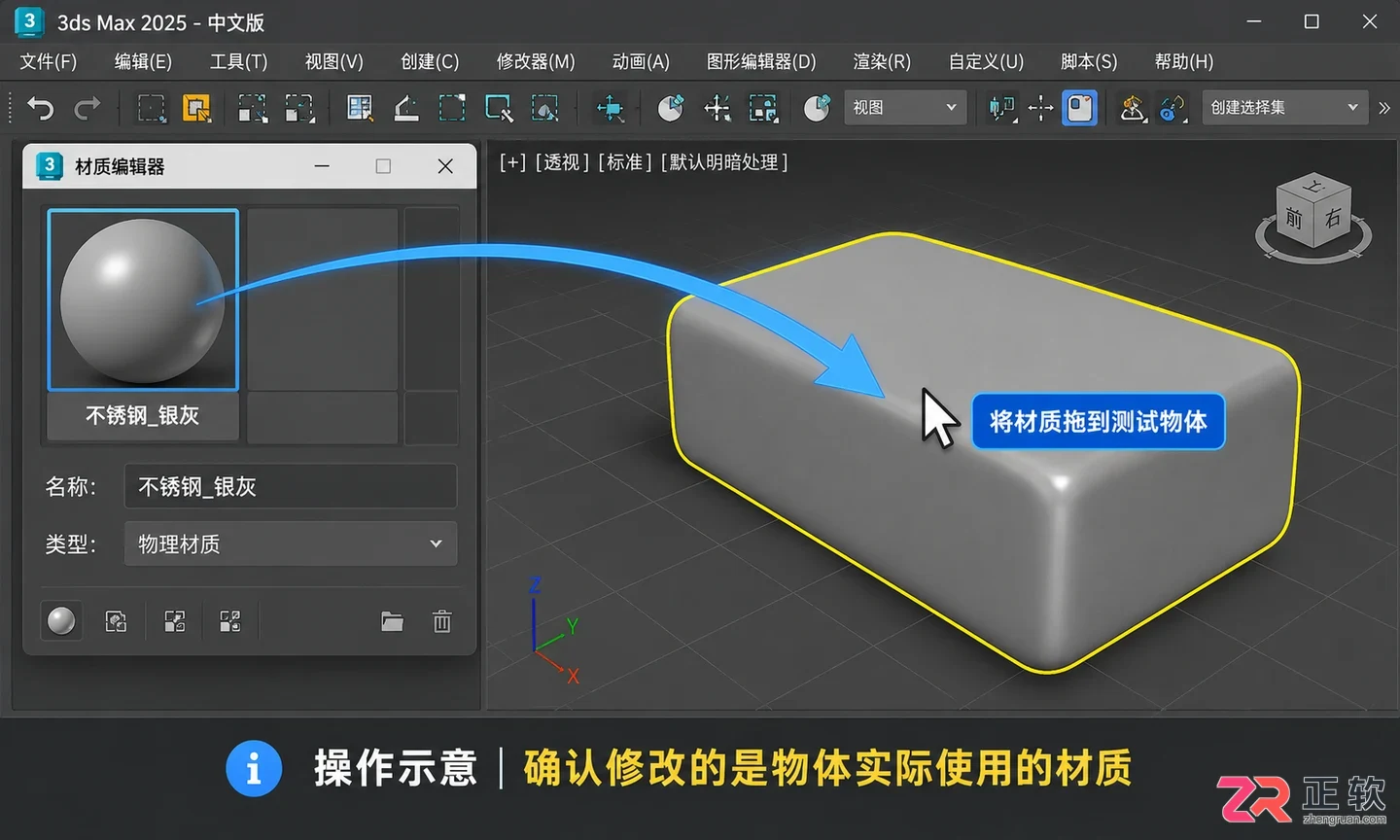Open the 创建选择集 dropdown
The height and width of the screenshot is (840, 1400).
tap(1284, 108)
